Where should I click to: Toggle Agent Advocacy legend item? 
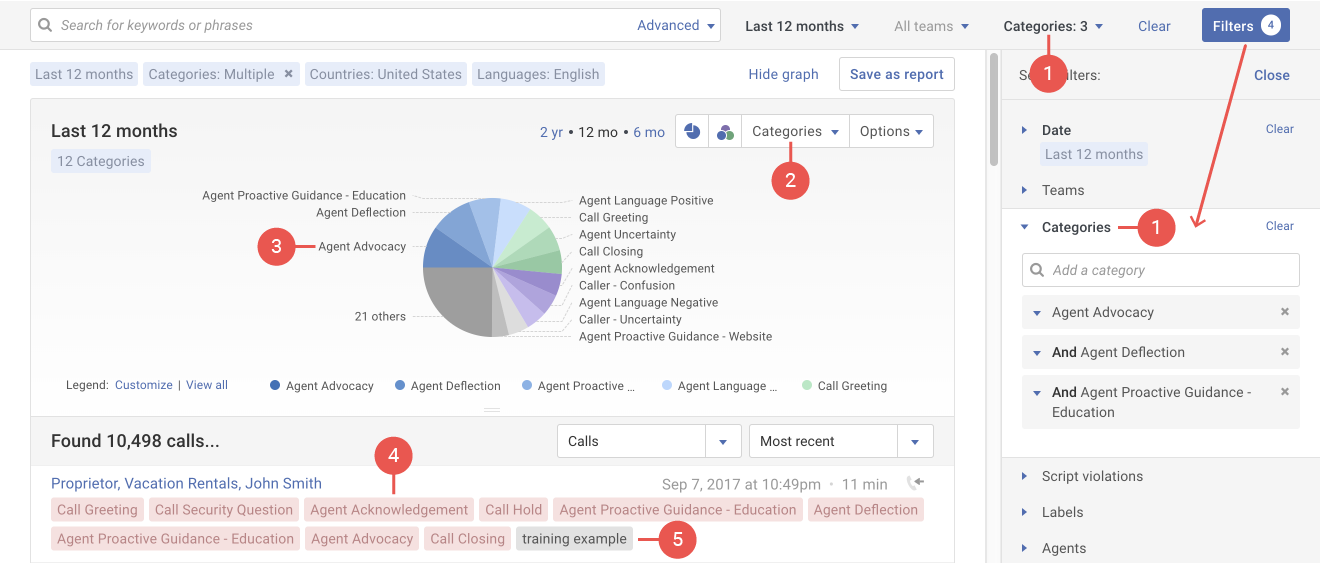pyautogui.click(x=321, y=386)
